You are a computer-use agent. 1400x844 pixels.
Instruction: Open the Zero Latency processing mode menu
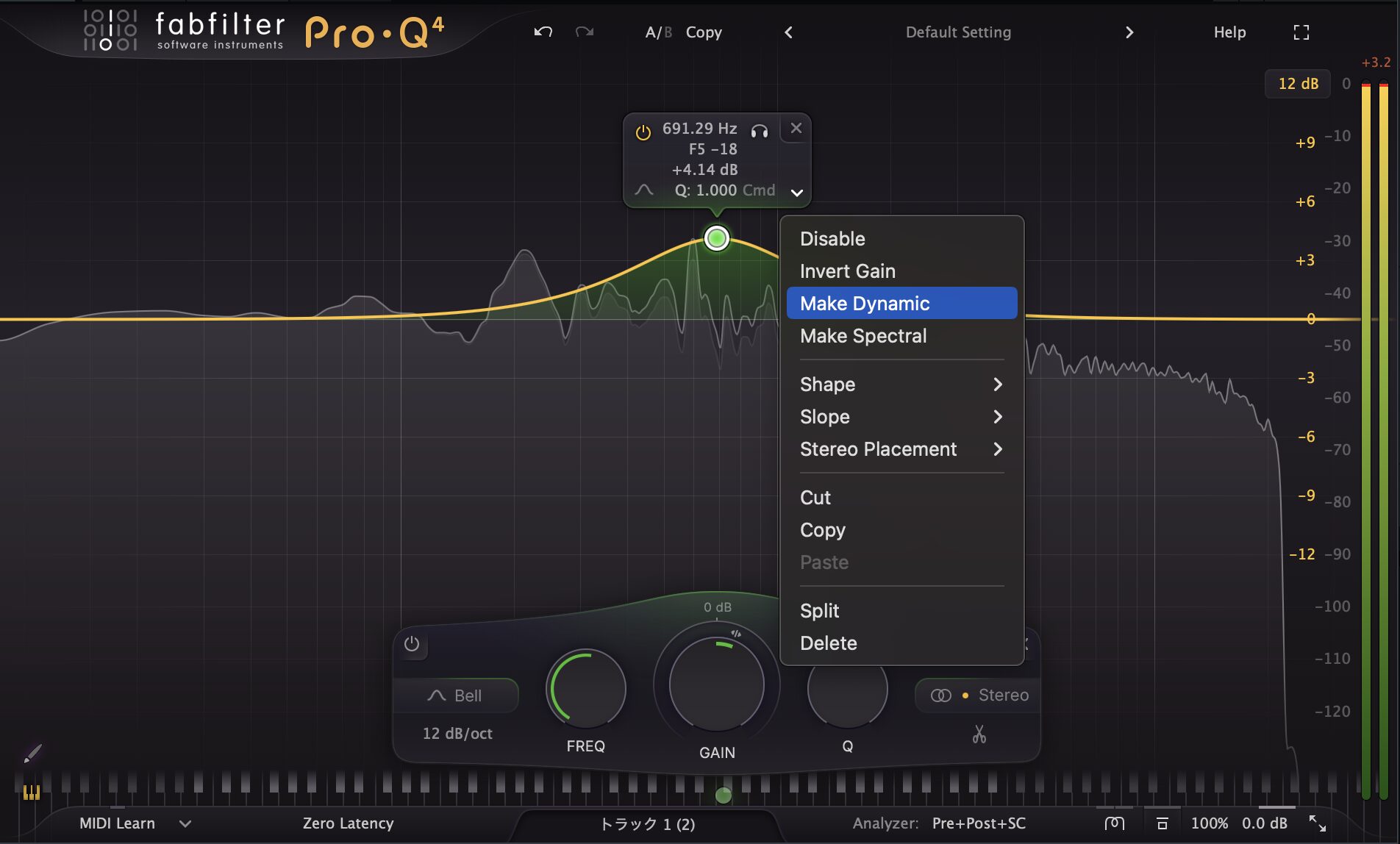point(348,823)
